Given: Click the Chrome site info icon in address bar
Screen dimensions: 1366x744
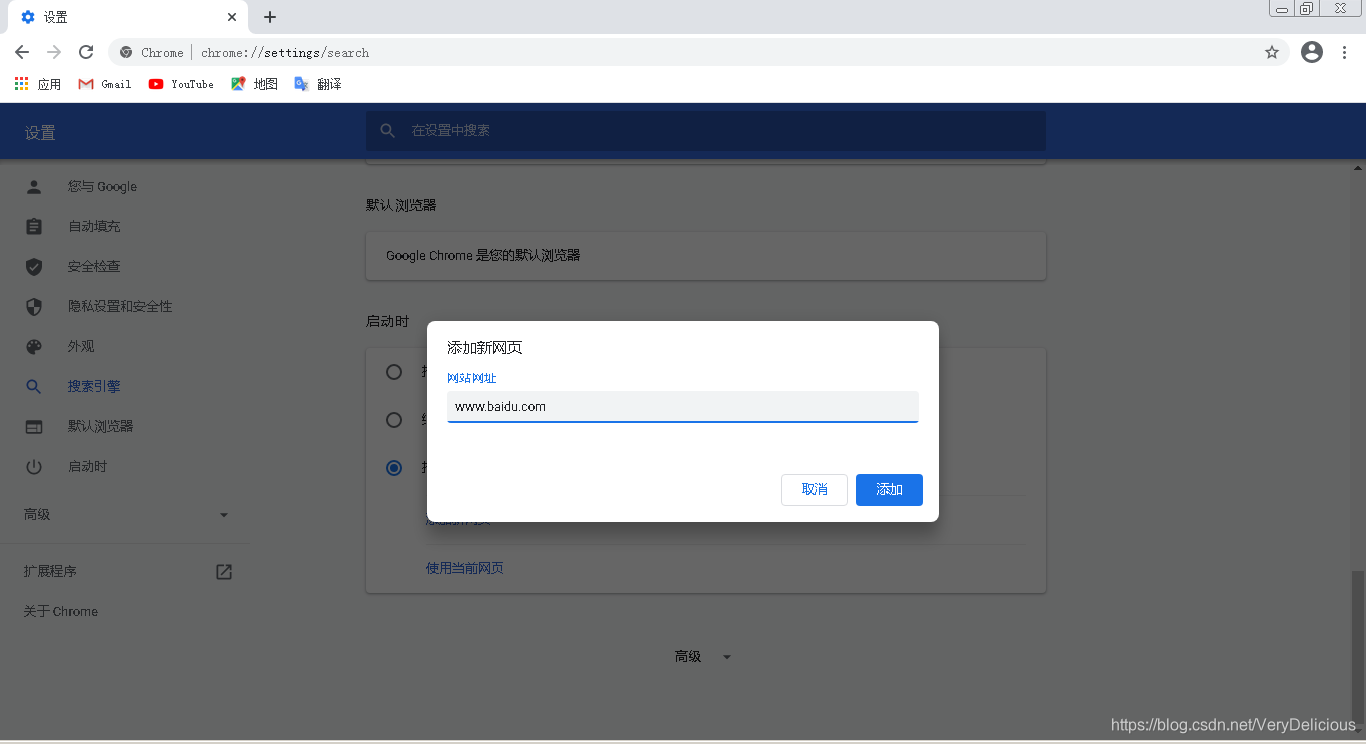Looking at the screenshot, I should (126, 52).
